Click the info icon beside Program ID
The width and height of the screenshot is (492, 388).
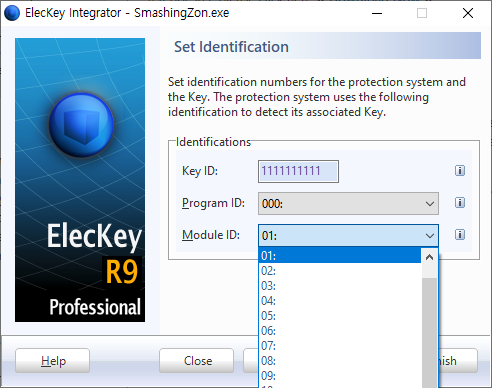pyautogui.click(x=460, y=202)
